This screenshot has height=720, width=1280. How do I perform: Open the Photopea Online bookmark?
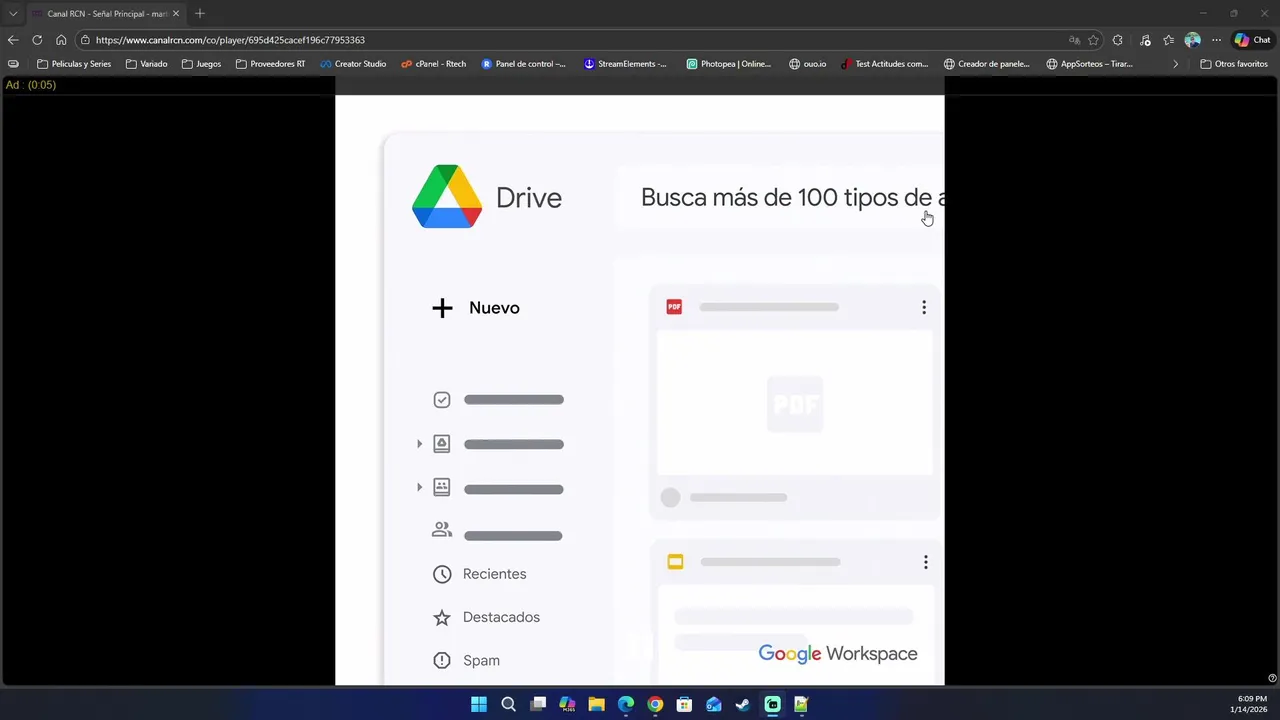[x=729, y=64]
